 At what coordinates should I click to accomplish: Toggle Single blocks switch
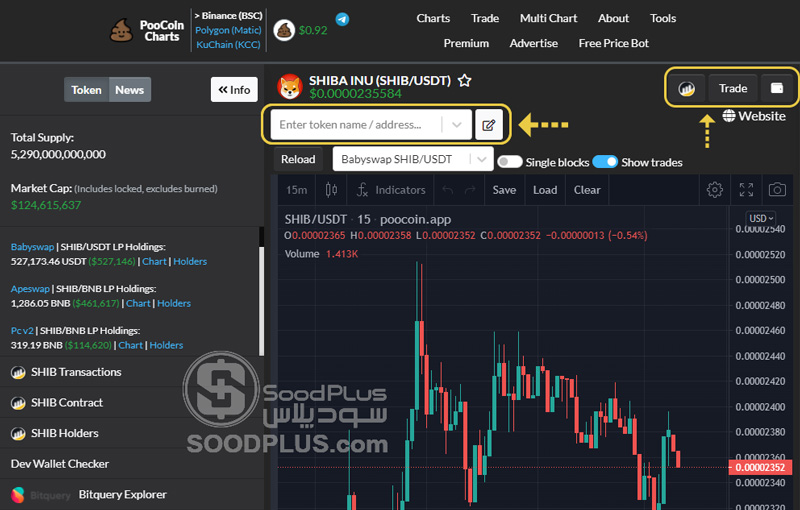click(x=510, y=162)
